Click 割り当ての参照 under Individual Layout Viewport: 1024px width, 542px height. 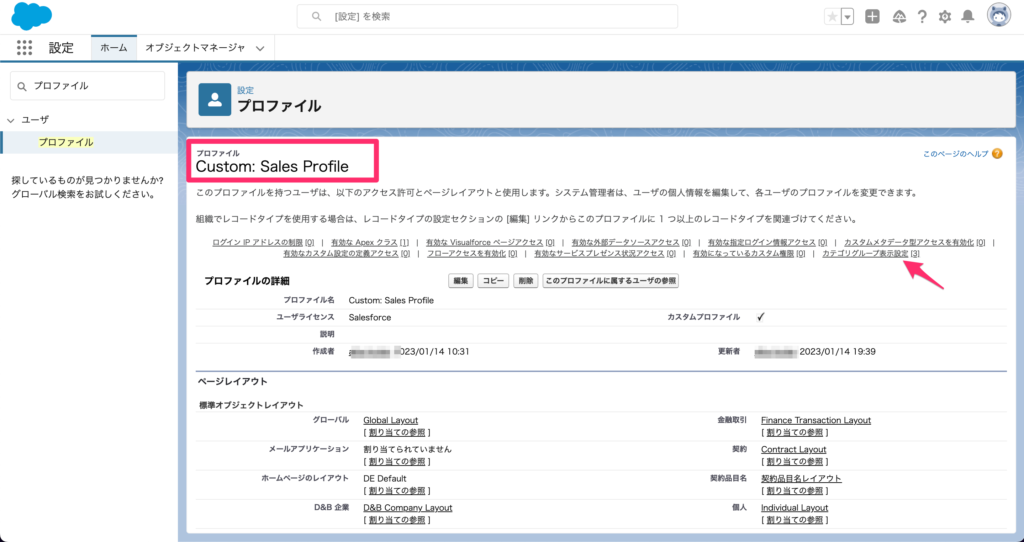pos(794,520)
